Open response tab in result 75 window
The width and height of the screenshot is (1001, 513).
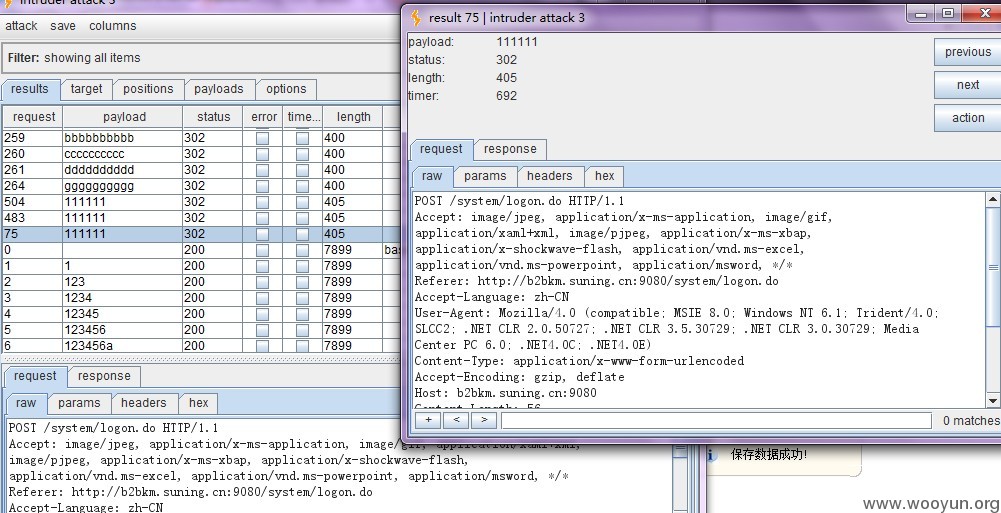510,149
